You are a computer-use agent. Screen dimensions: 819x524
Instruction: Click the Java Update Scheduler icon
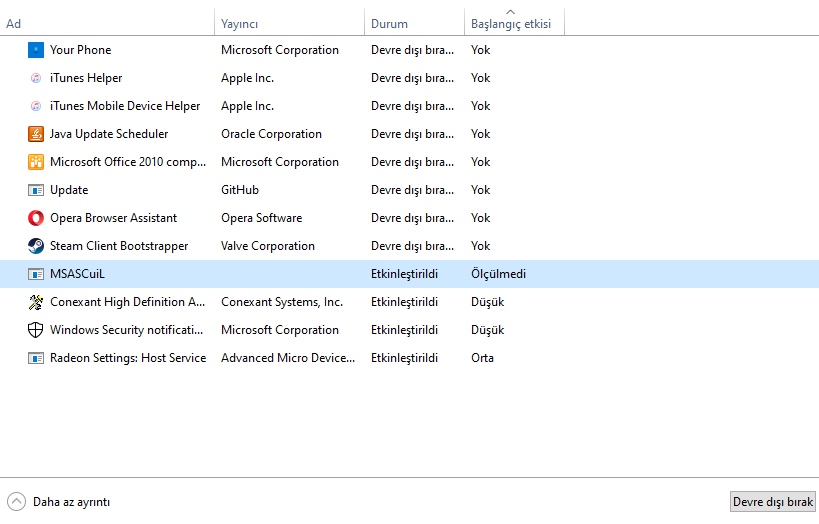click(36, 134)
